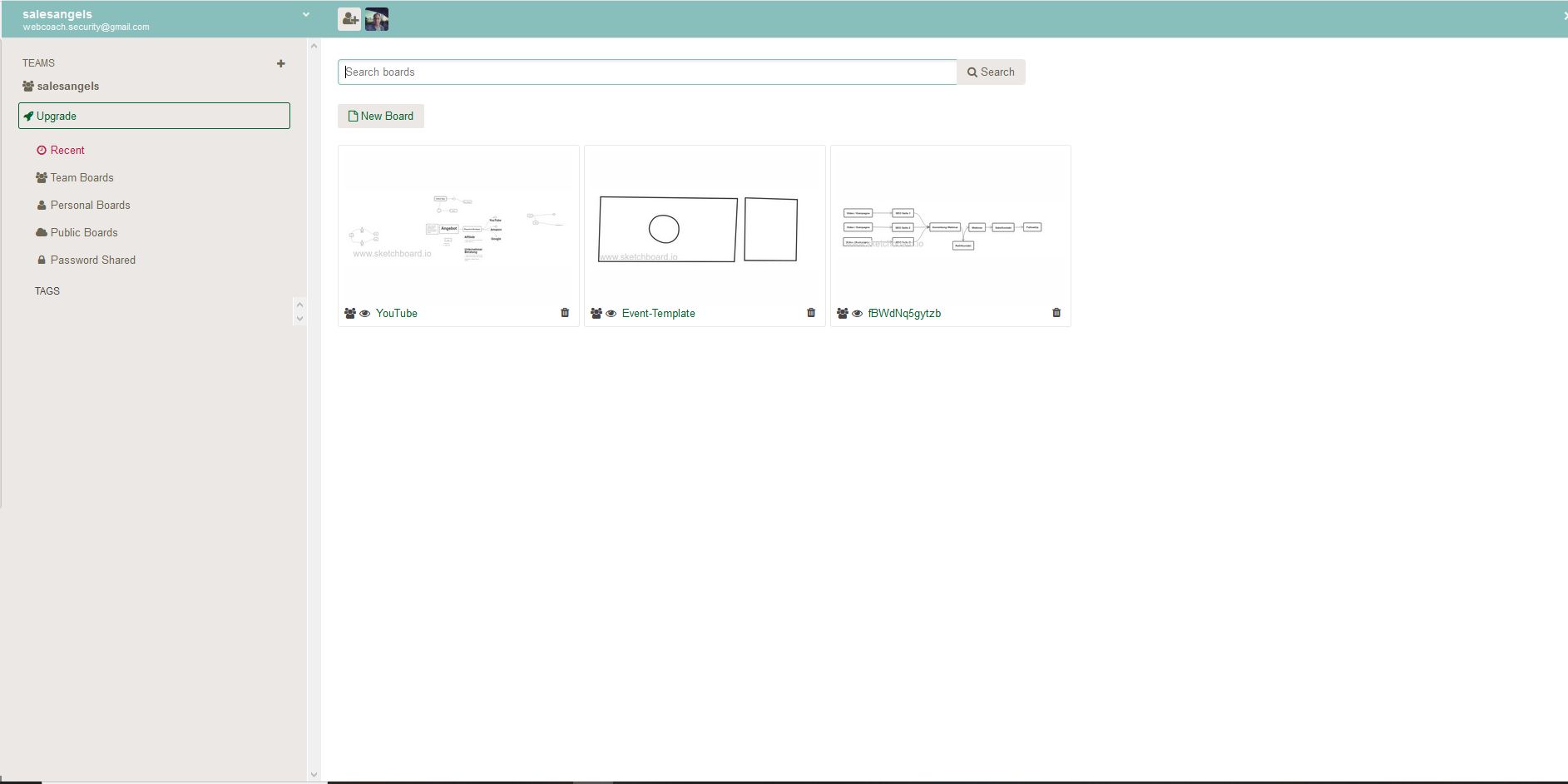1568x784 pixels.
Task: Select the salesangels team
Action: [x=61, y=86]
